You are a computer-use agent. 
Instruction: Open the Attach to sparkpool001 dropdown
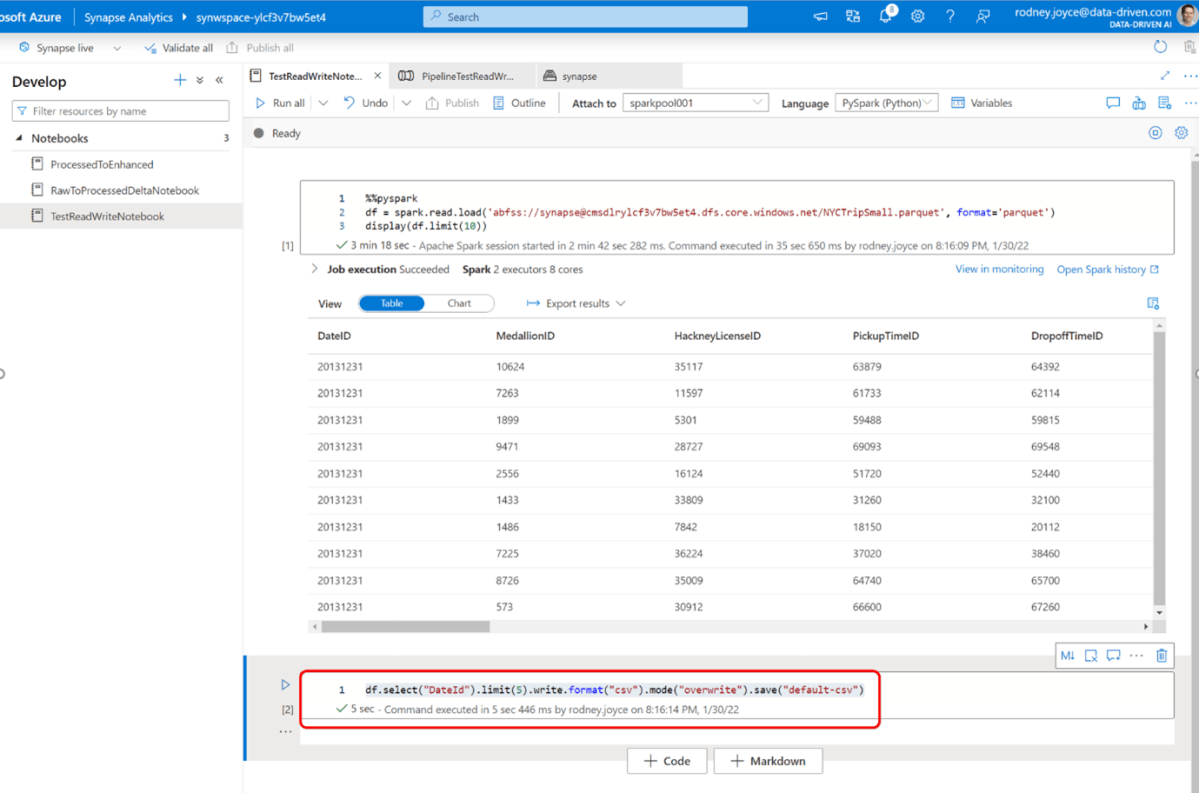(x=695, y=102)
